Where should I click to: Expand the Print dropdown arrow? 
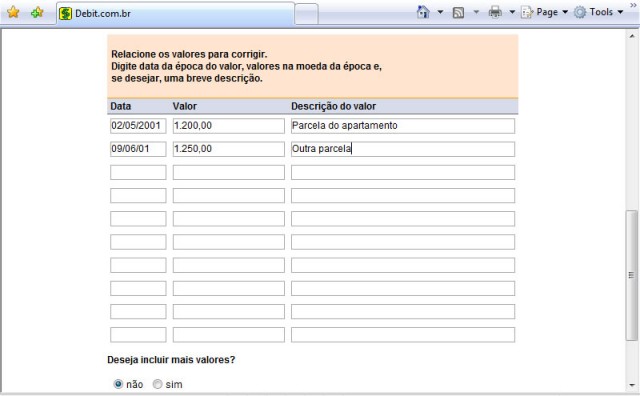click(512, 12)
